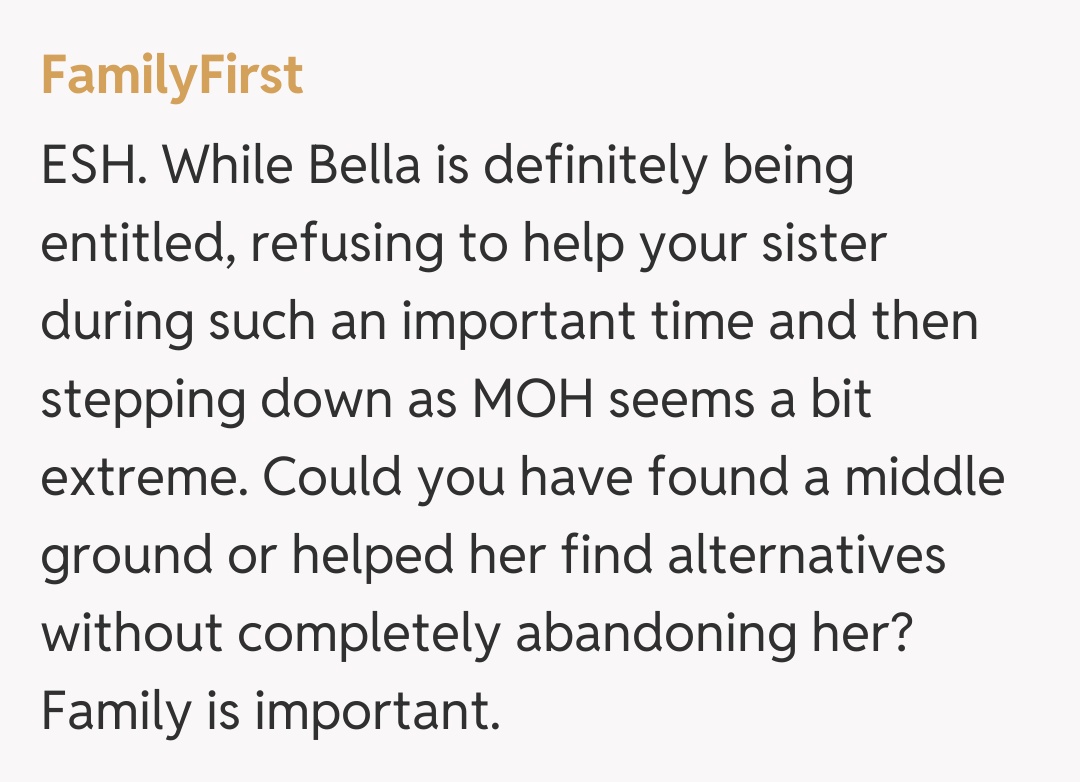The height and width of the screenshot is (782, 1080).
Task: Click the word 'alternatives' in the comment
Action: (806, 556)
